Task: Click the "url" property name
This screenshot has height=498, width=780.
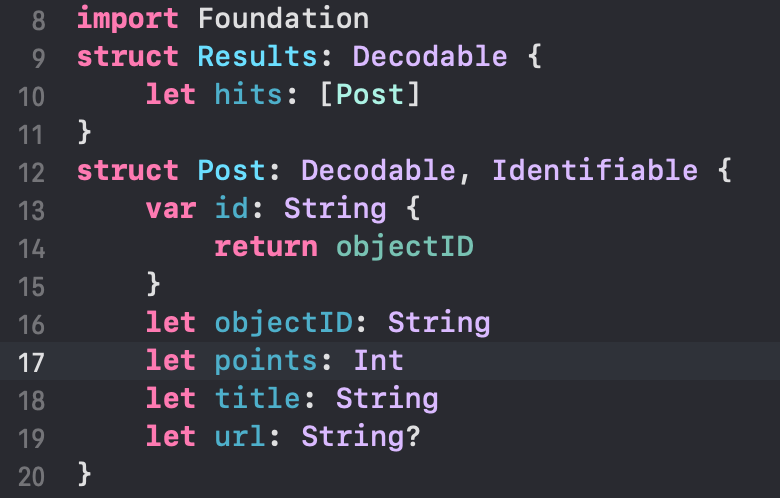Action: click(240, 436)
